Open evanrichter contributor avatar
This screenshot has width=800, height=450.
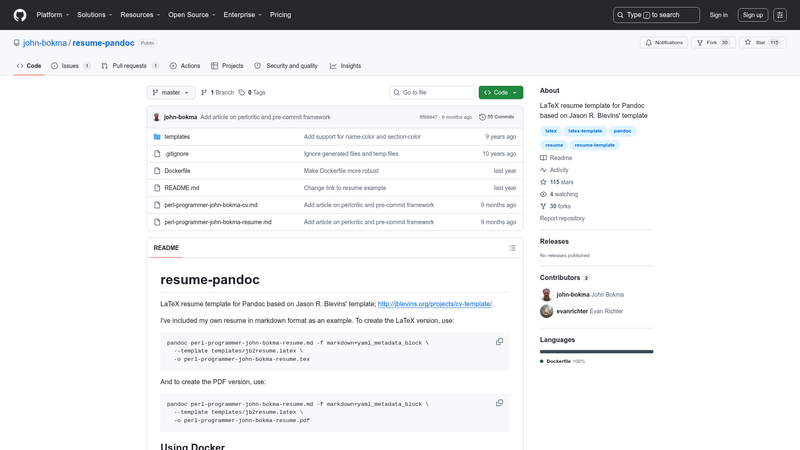(546, 311)
